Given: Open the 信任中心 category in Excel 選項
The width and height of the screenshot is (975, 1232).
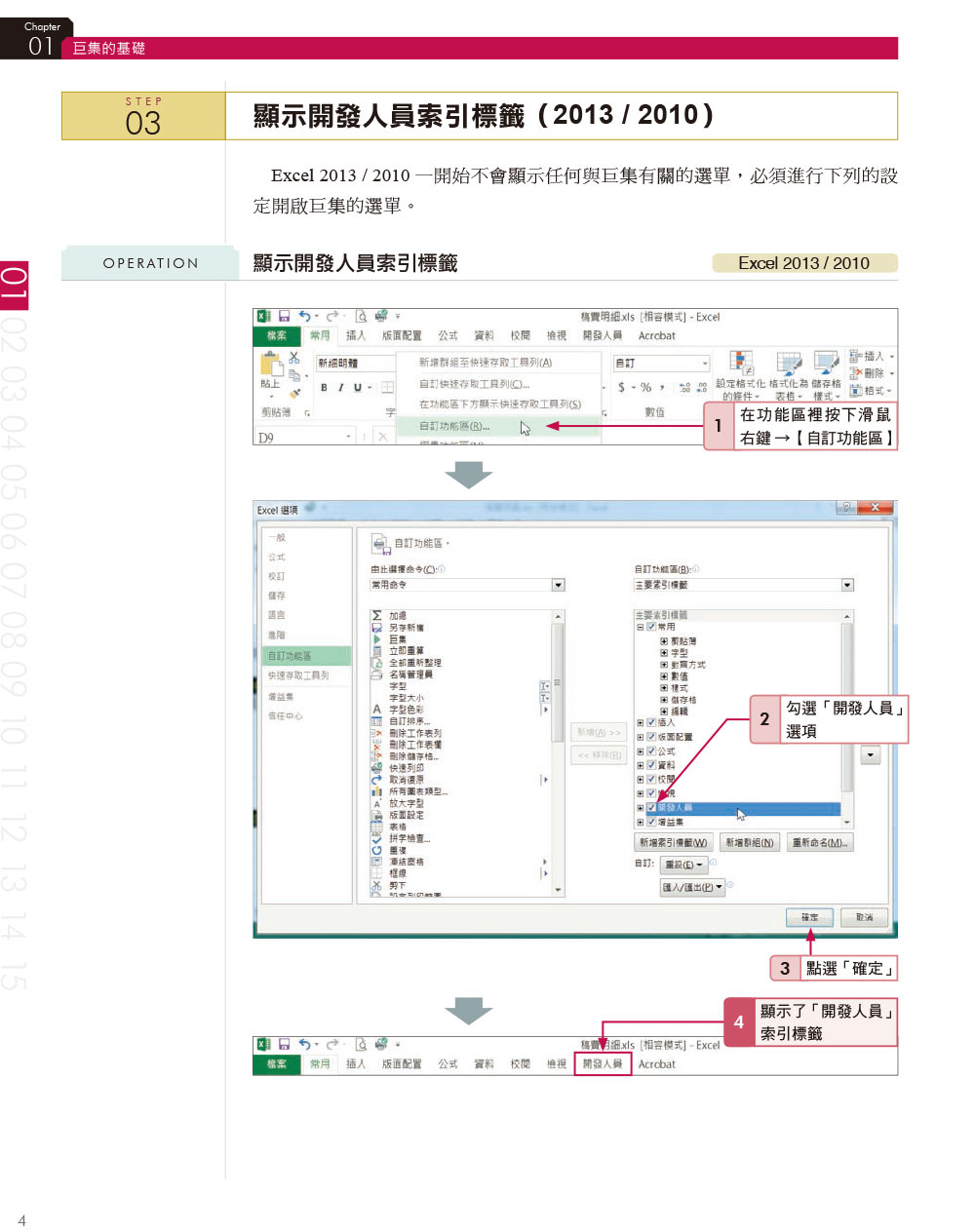Looking at the screenshot, I should pos(286,715).
